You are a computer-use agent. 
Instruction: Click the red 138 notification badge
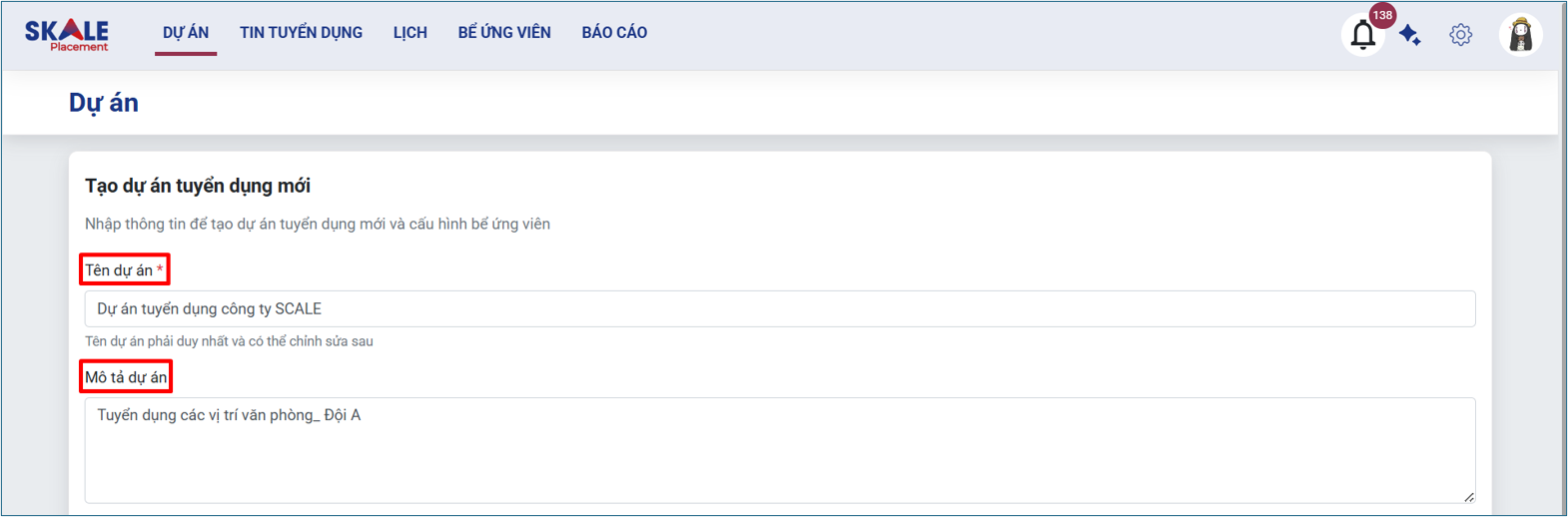coord(1382,15)
